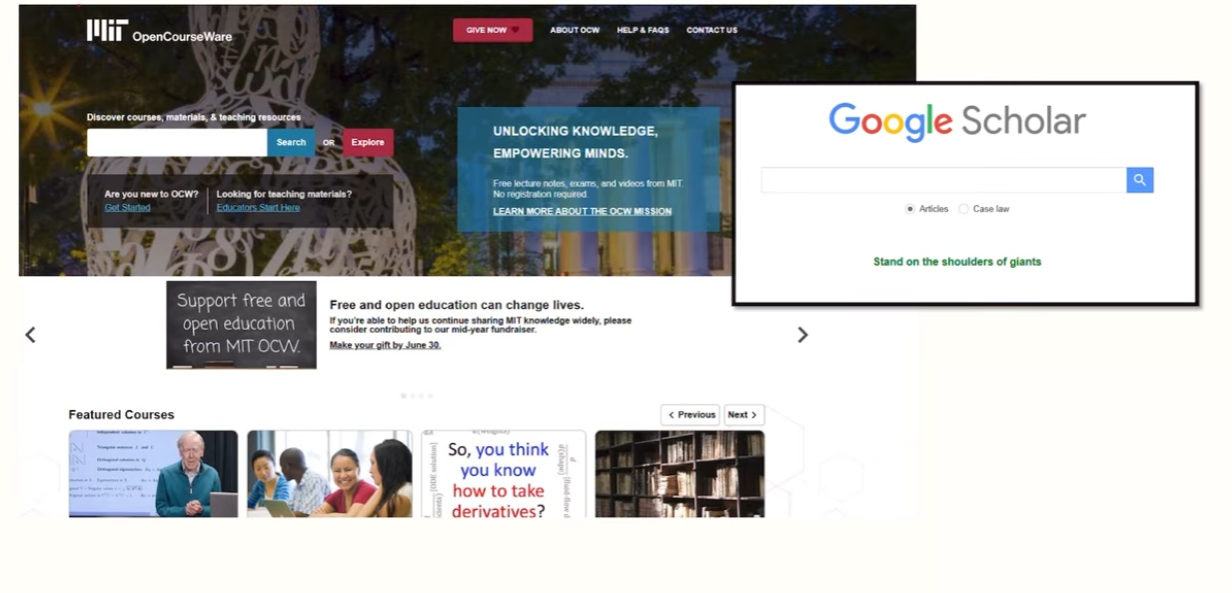
Task: Open the derivatives featured course thumbnail
Action: tap(503, 474)
